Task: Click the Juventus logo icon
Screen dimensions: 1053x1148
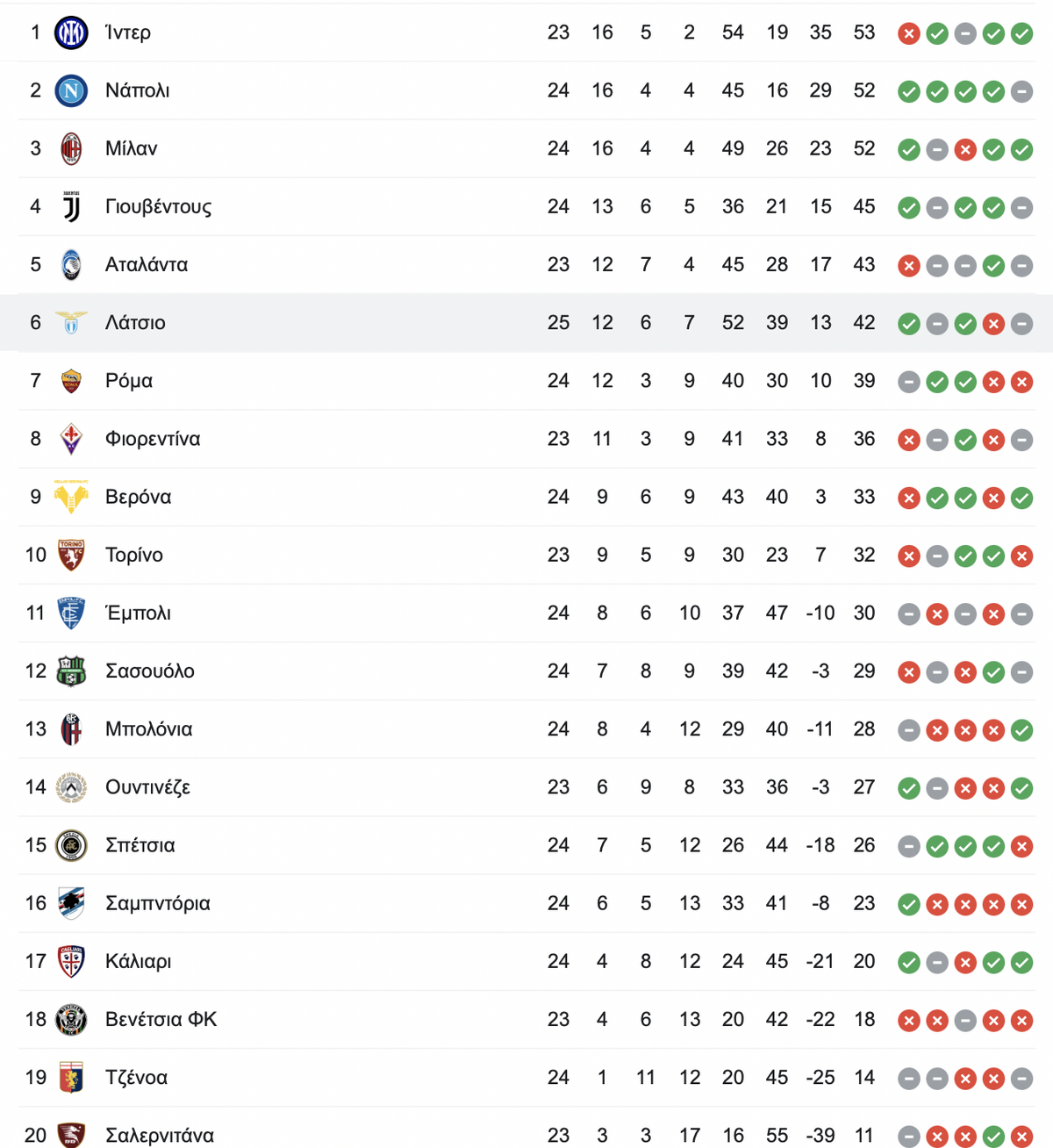Action: point(71,206)
